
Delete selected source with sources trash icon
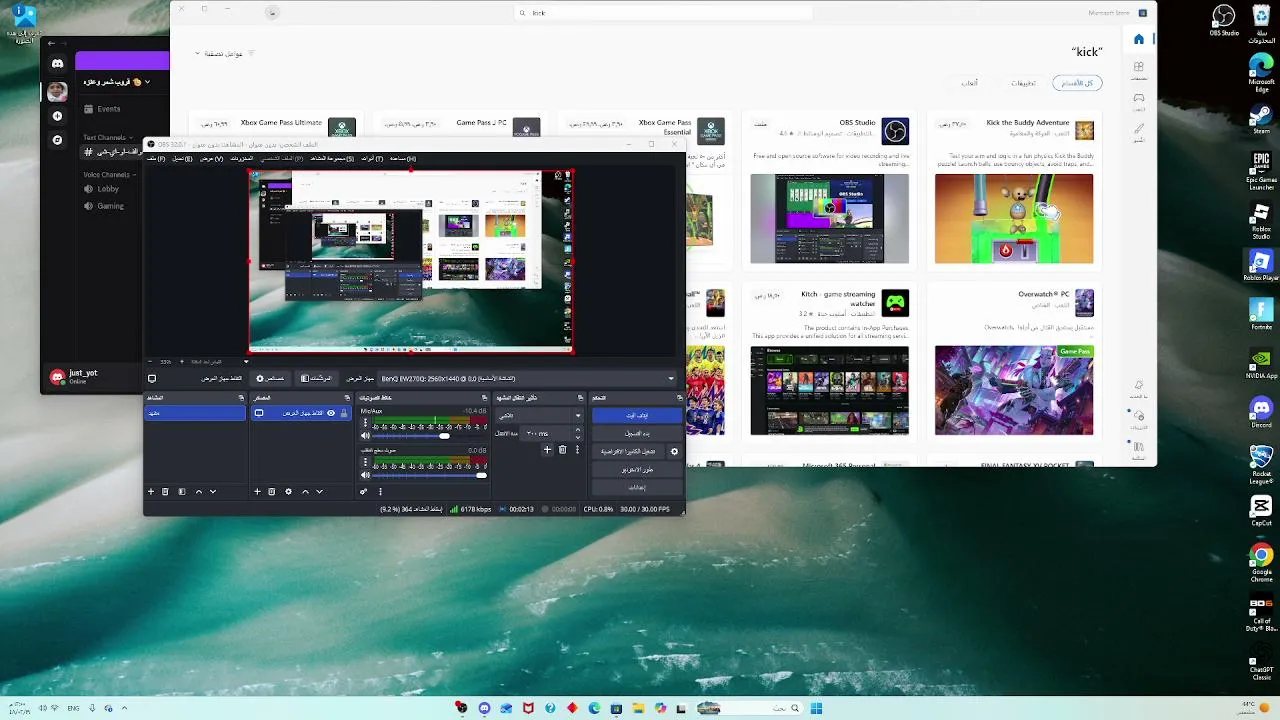[x=271, y=492]
